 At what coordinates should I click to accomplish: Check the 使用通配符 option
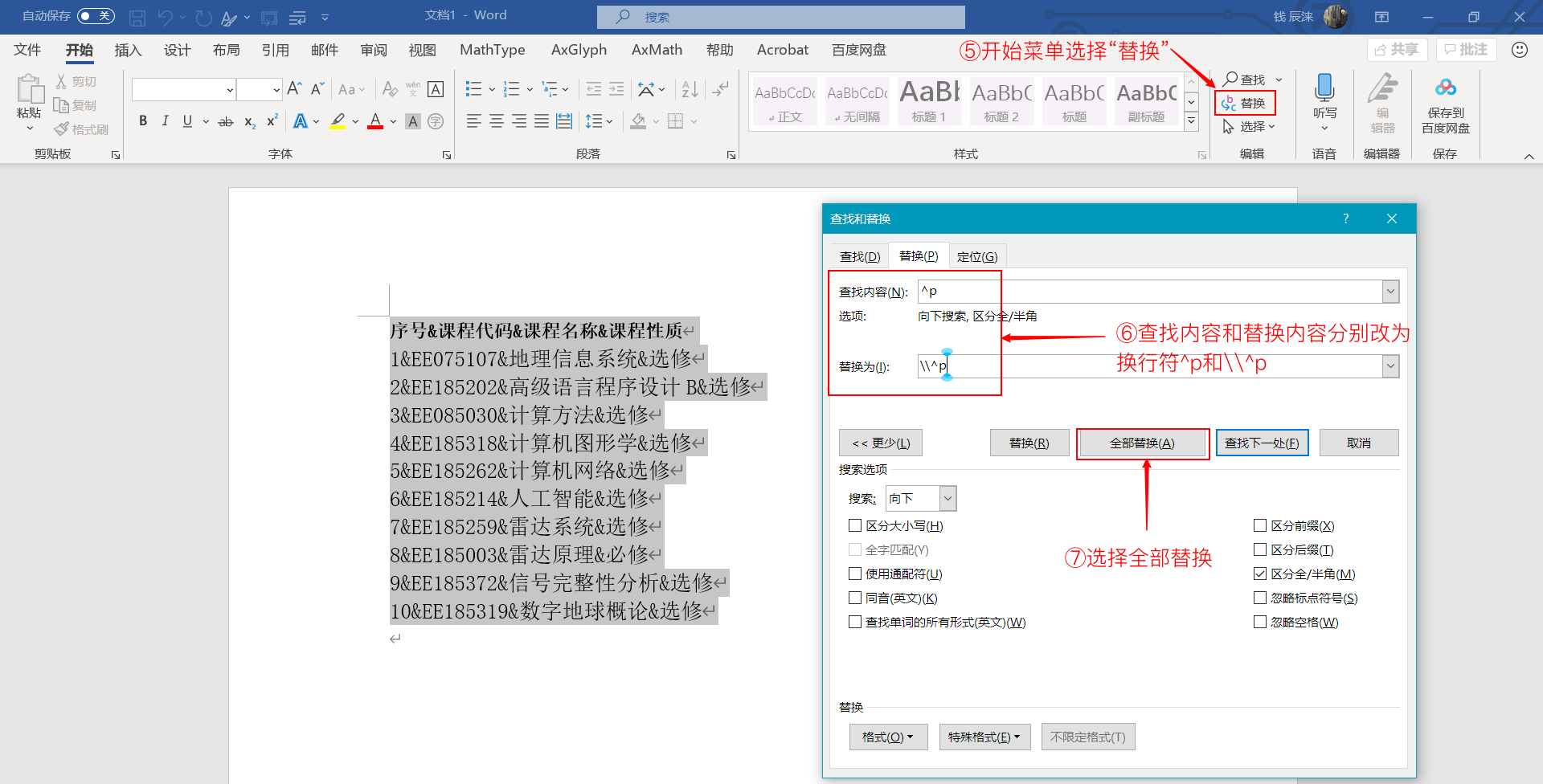pos(855,574)
